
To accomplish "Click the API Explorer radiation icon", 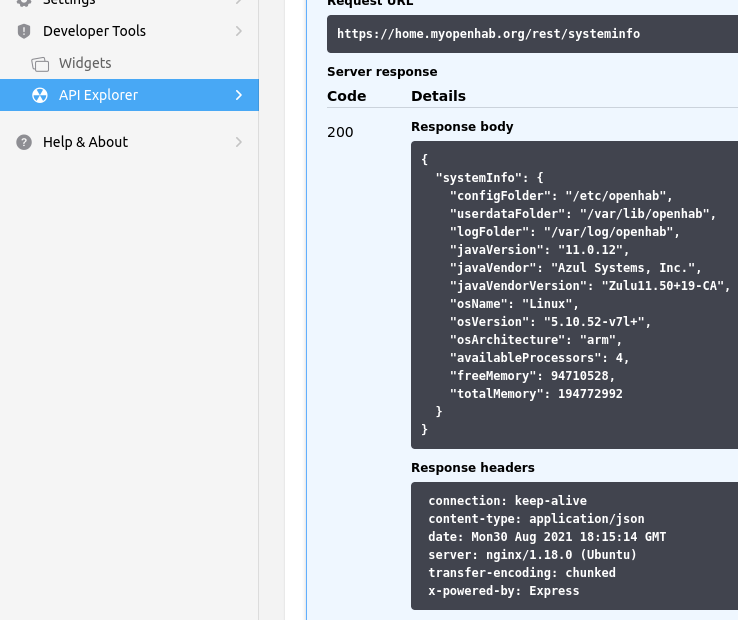I will tap(40, 95).
